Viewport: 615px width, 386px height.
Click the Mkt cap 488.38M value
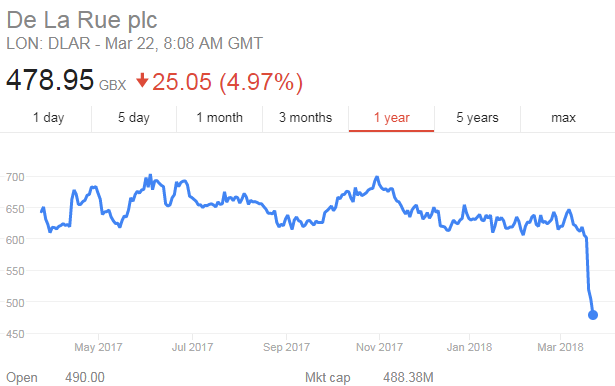(x=408, y=377)
